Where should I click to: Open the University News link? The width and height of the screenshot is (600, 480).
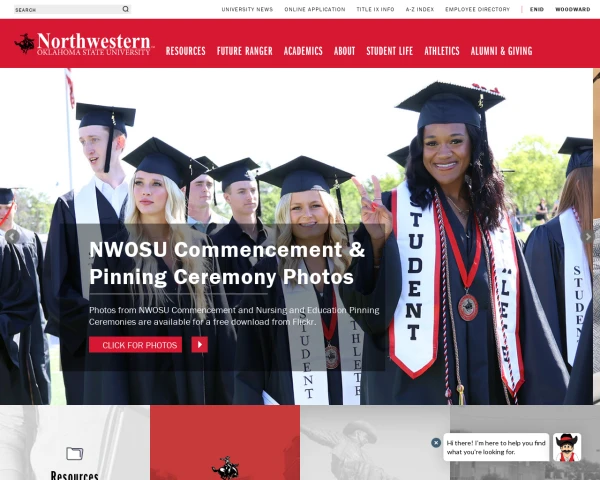[x=247, y=9]
